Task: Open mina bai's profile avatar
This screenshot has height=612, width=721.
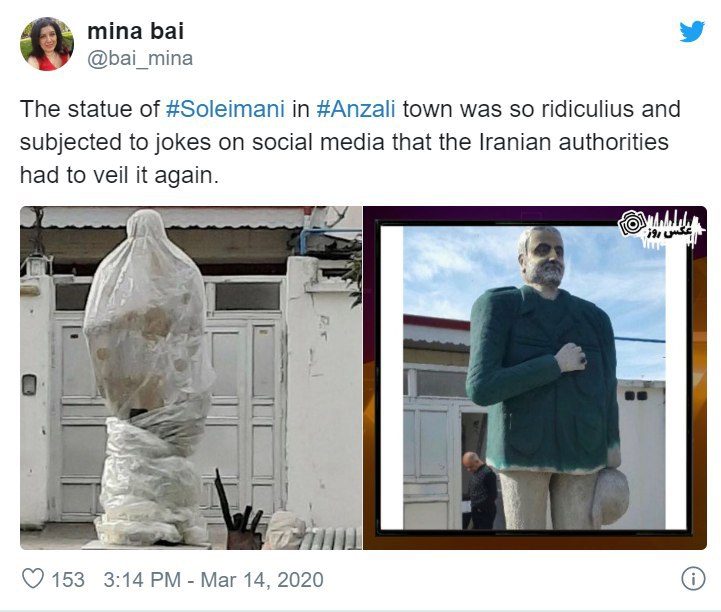Action: point(46,44)
